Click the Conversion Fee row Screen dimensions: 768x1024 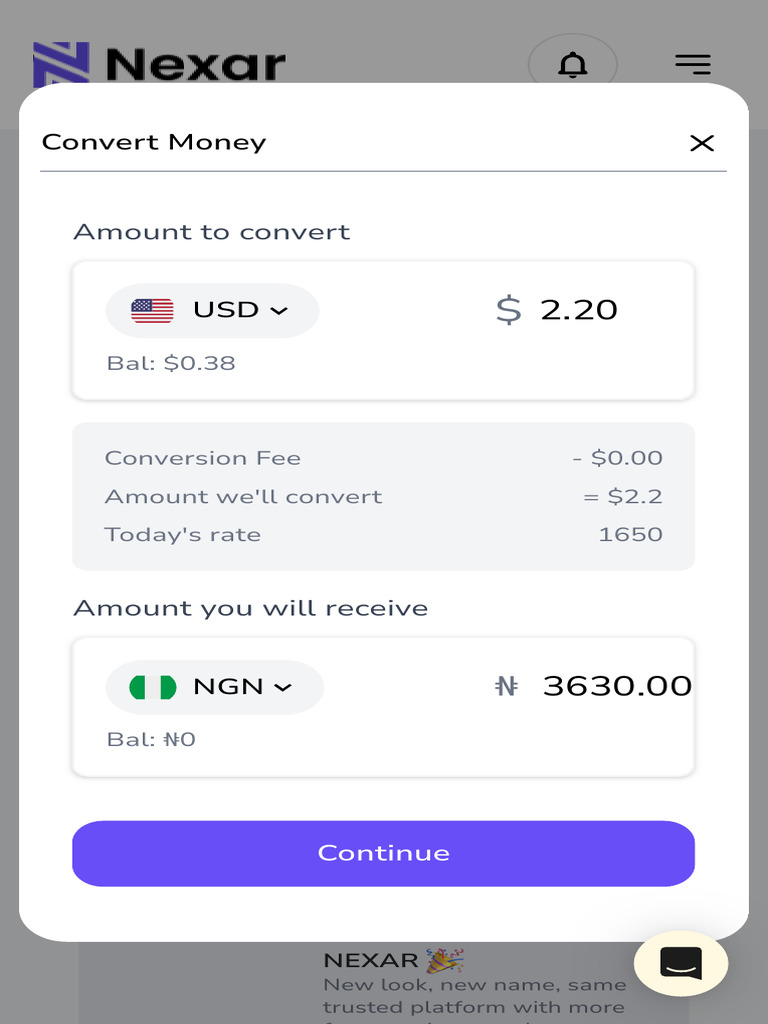[x=383, y=458]
